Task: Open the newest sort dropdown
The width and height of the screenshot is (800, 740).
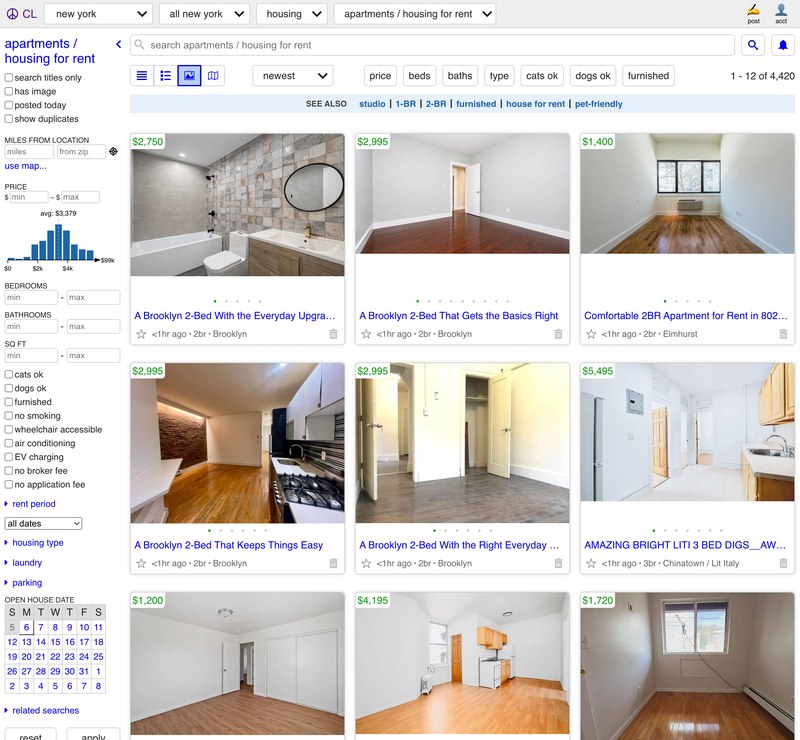Action: pos(293,76)
